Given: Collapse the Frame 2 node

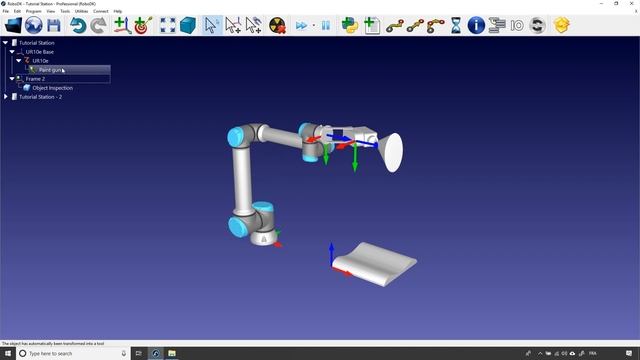Looking at the screenshot, I should pos(12,78).
